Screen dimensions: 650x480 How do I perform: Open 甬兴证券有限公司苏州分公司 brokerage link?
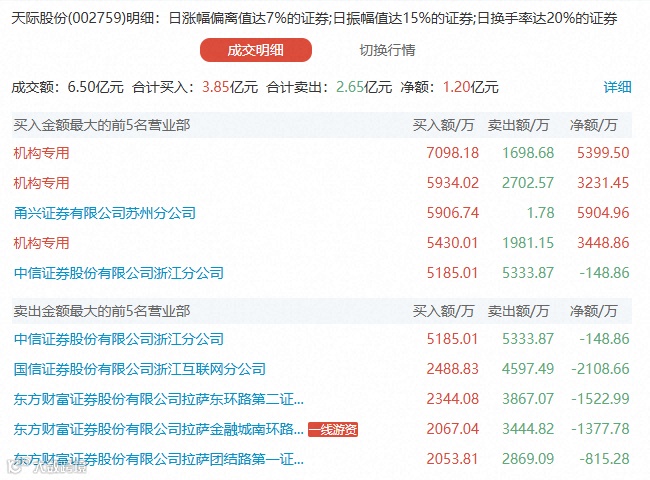point(104,213)
